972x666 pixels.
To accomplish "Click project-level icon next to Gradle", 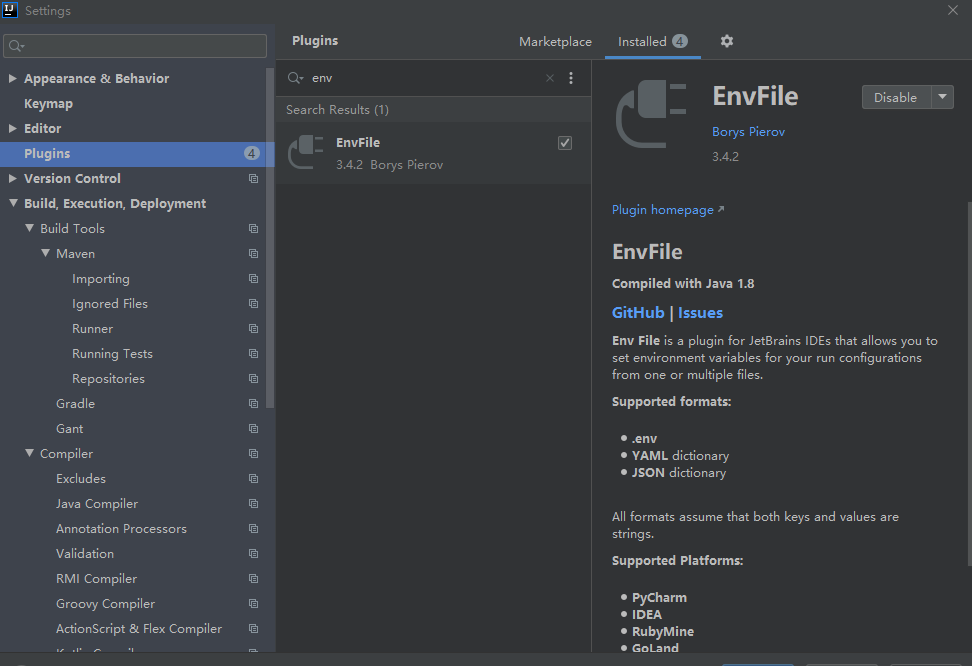I will click(x=254, y=404).
